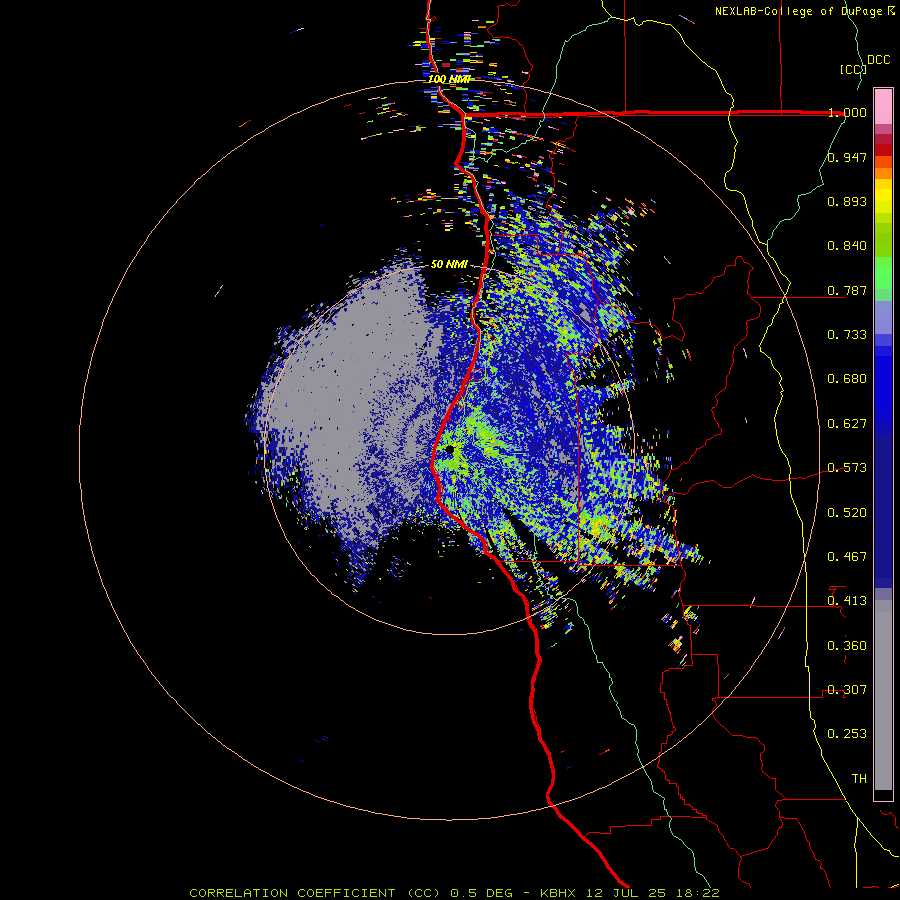Click the 0.840 scale value
Viewport: 900px width, 900px height.
(847, 246)
